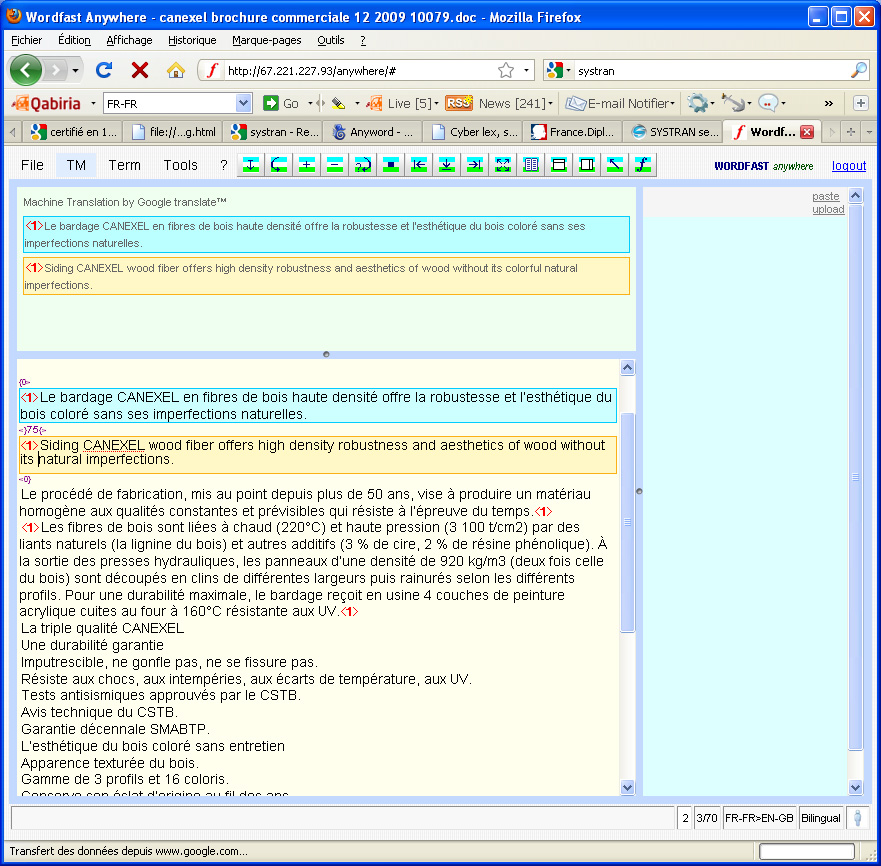Click the Qabiria highlighter pencil icon
Screen dimensions: 881x866
(x=338, y=103)
